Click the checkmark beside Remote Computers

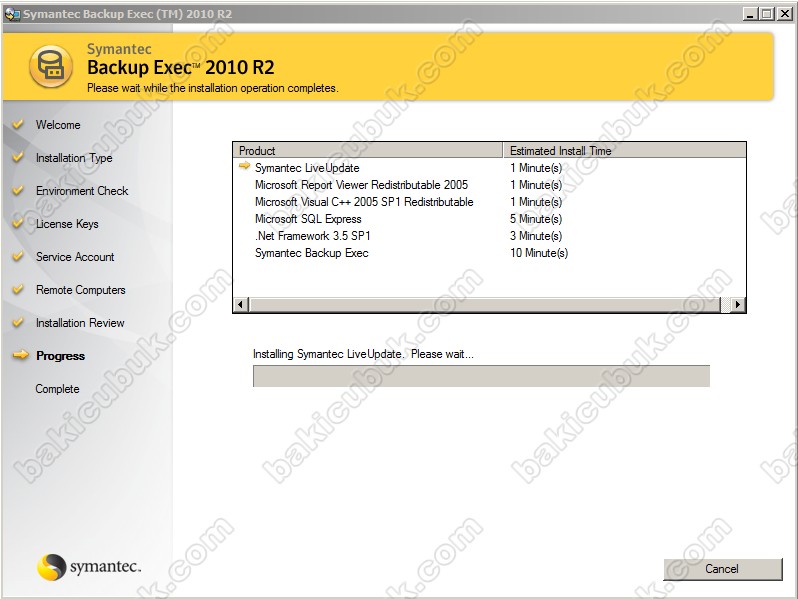tap(18, 289)
